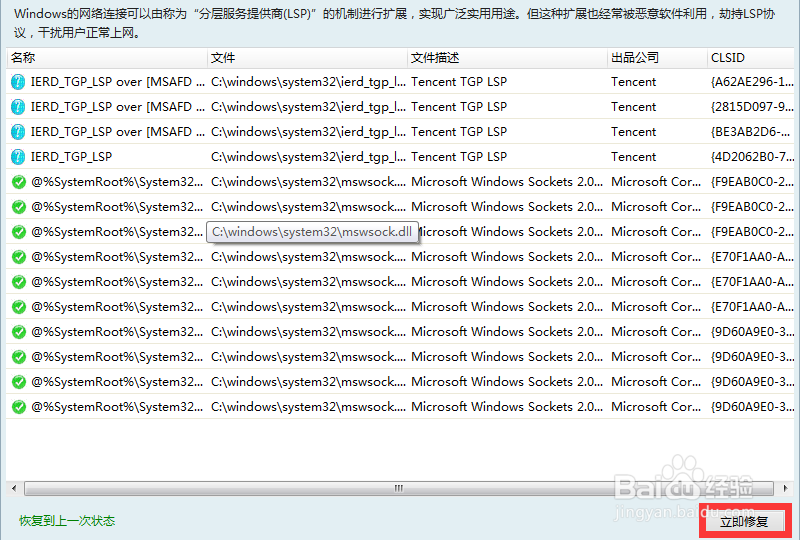Viewport: 800px width, 540px height.
Task: Click the horizontal scrollbar left arrow
Action: [x=14, y=488]
